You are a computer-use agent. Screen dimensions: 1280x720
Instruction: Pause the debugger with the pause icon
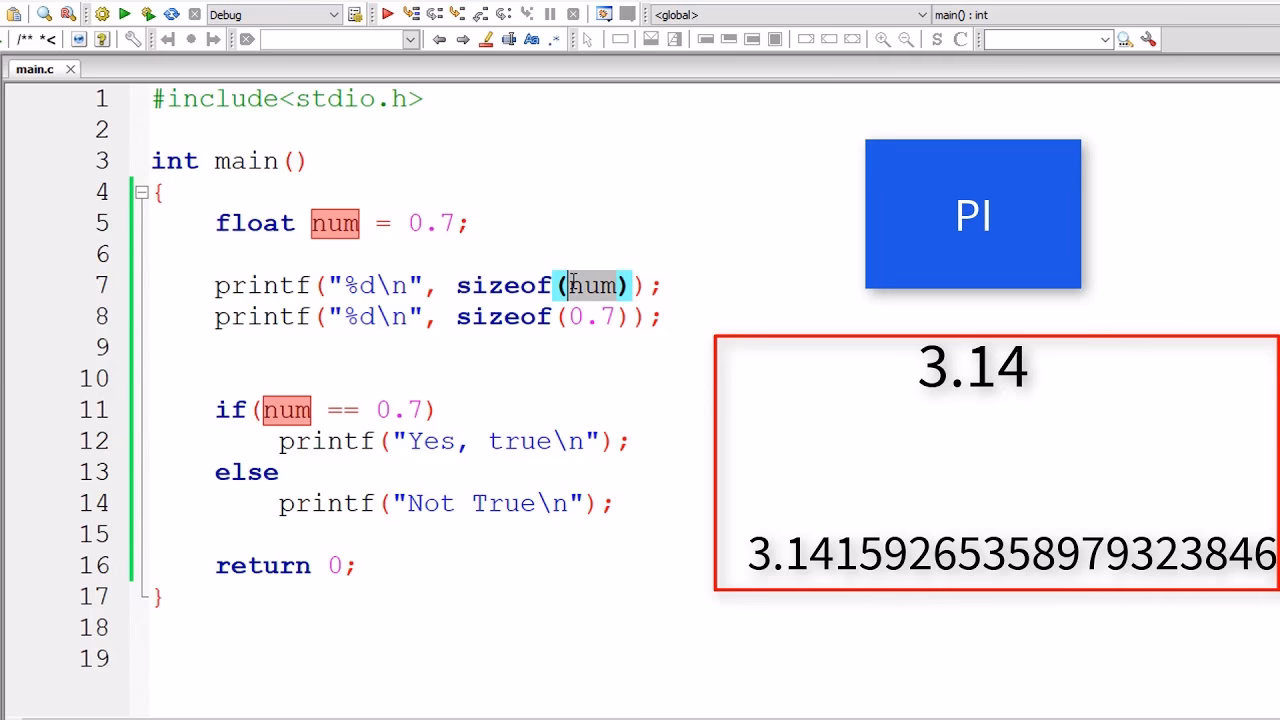tap(550, 14)
